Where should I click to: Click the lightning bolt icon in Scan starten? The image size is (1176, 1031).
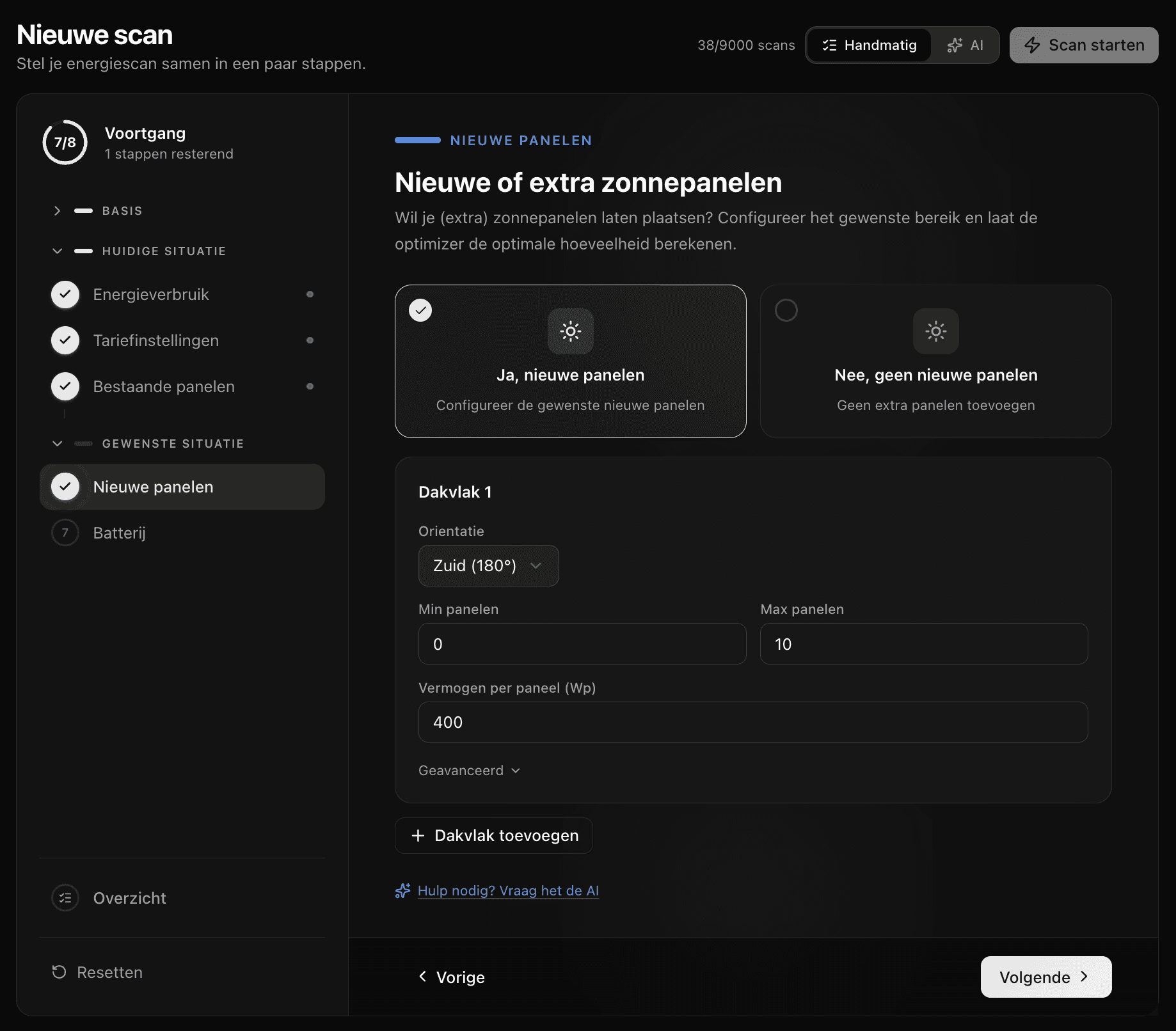[1031, 45]
